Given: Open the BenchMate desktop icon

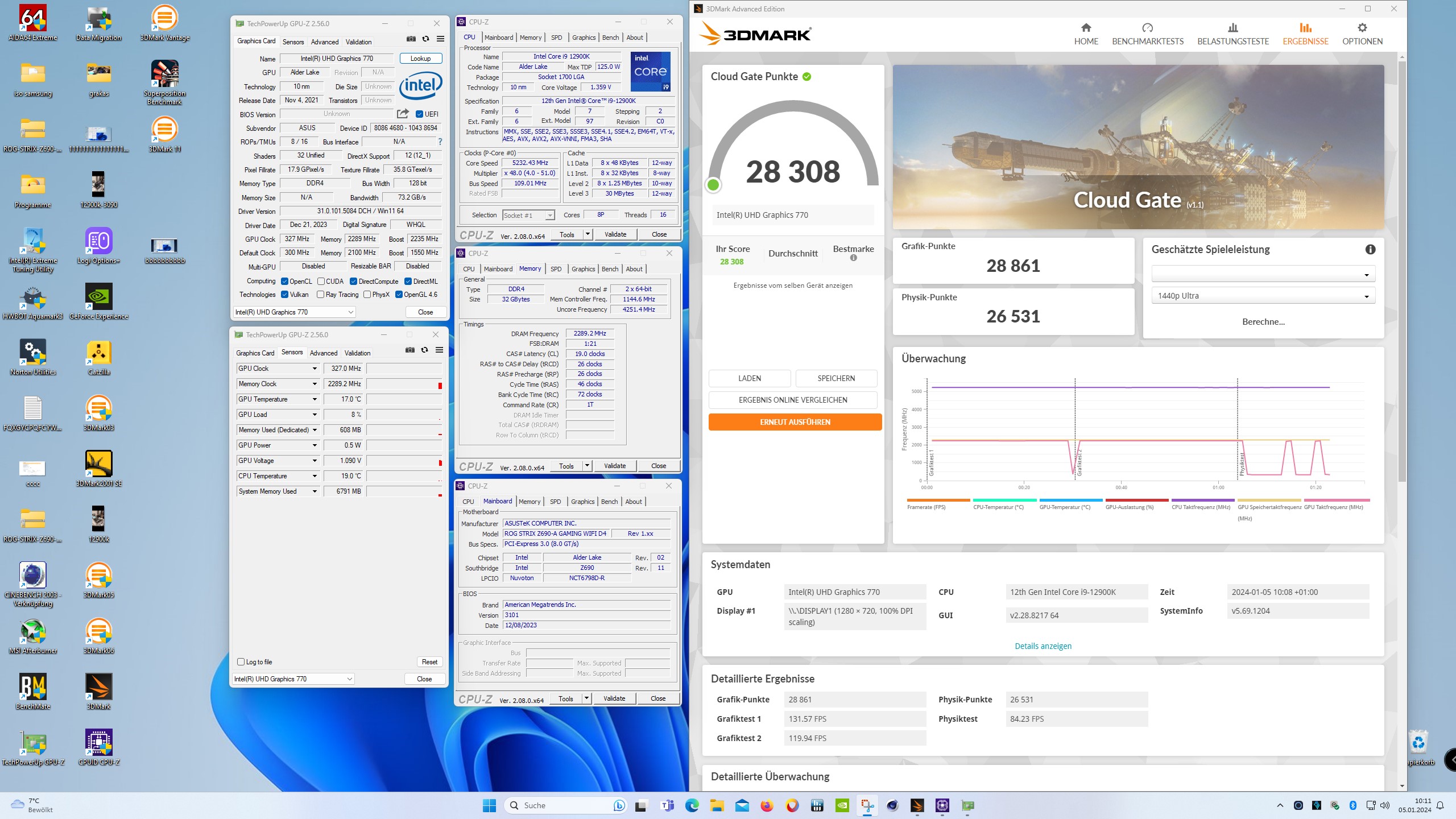Looking at the screenshot, I should 33,692.
